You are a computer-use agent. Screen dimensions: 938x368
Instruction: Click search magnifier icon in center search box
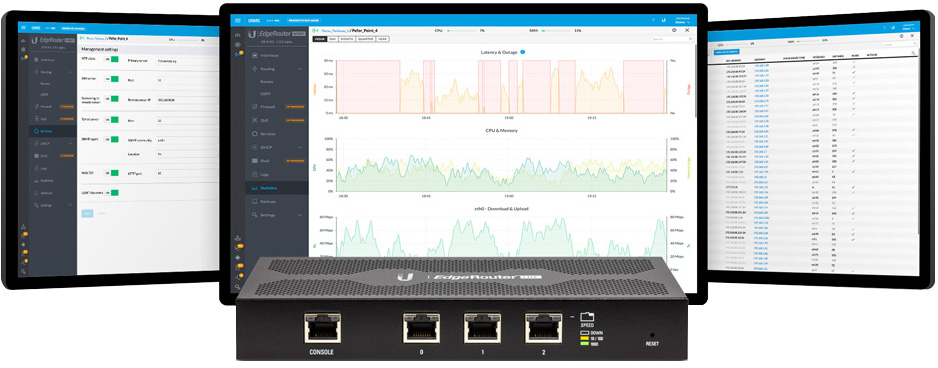click(690, 39)
